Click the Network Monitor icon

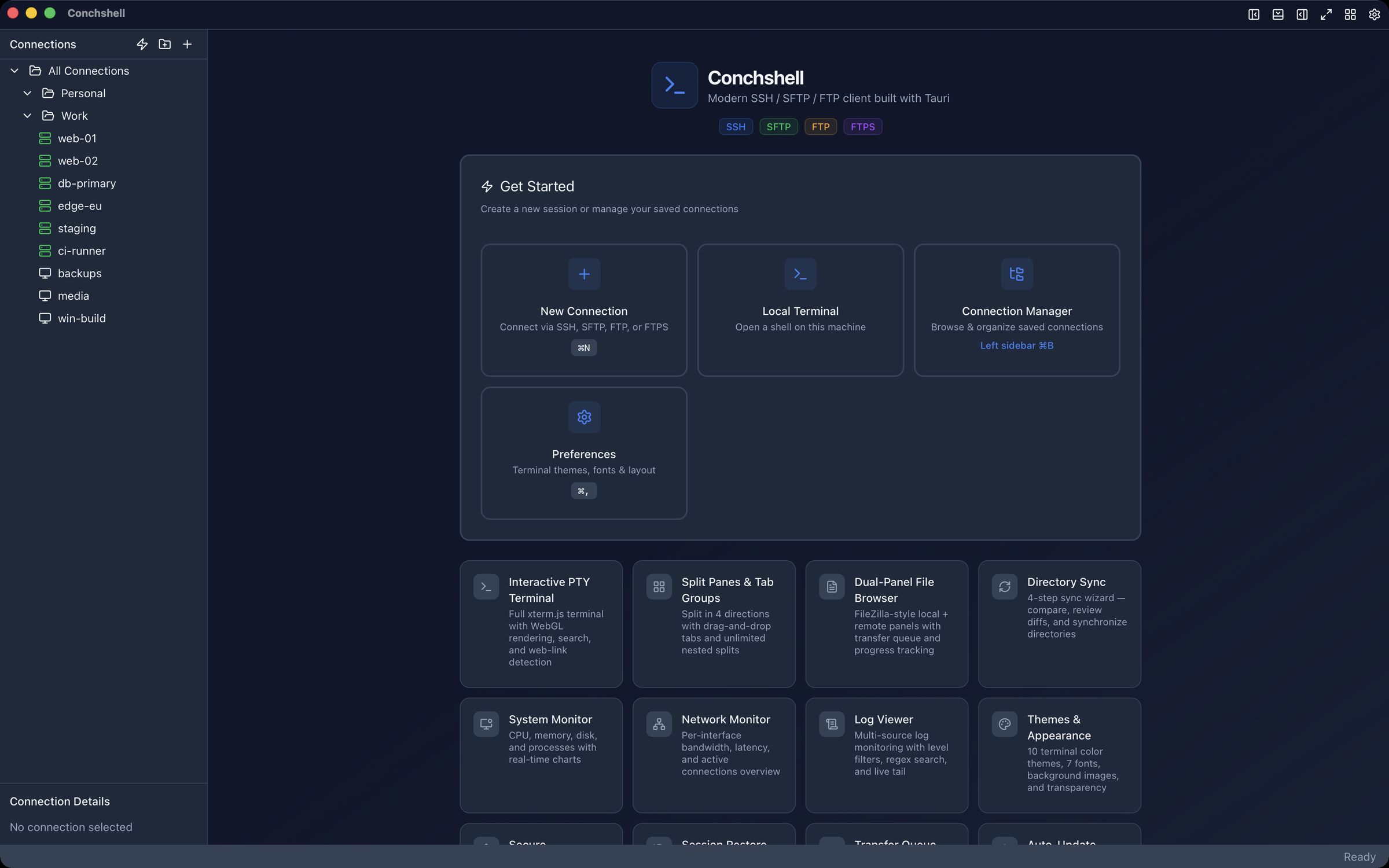pos(659,724)
